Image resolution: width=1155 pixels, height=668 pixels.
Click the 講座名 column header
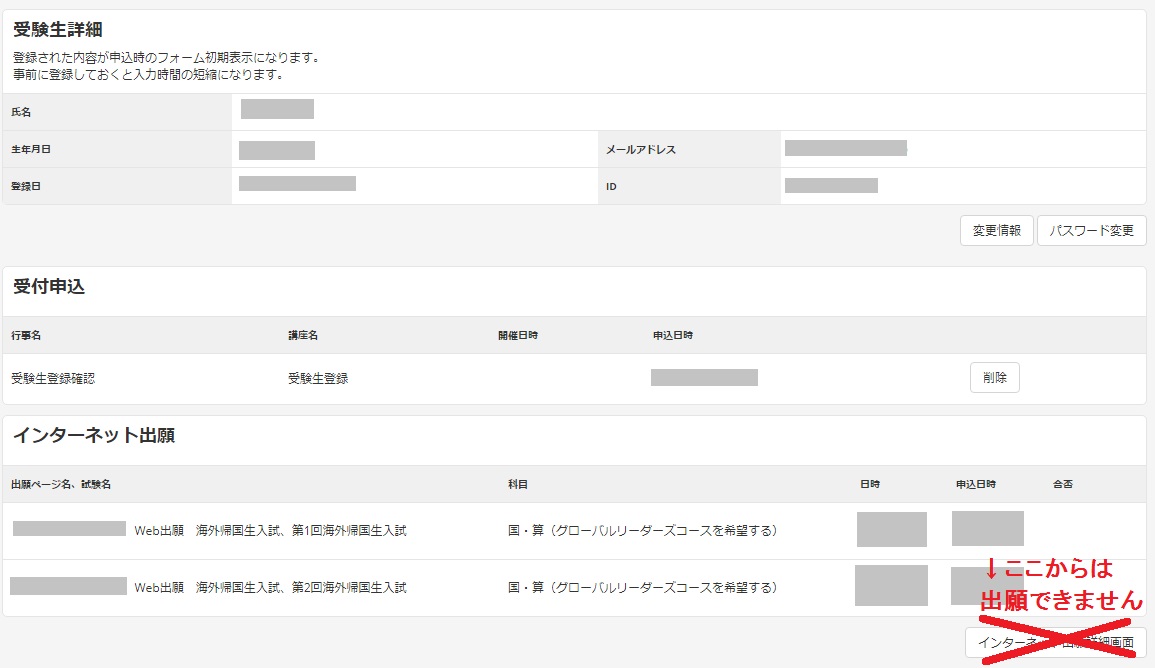point(303,335)
